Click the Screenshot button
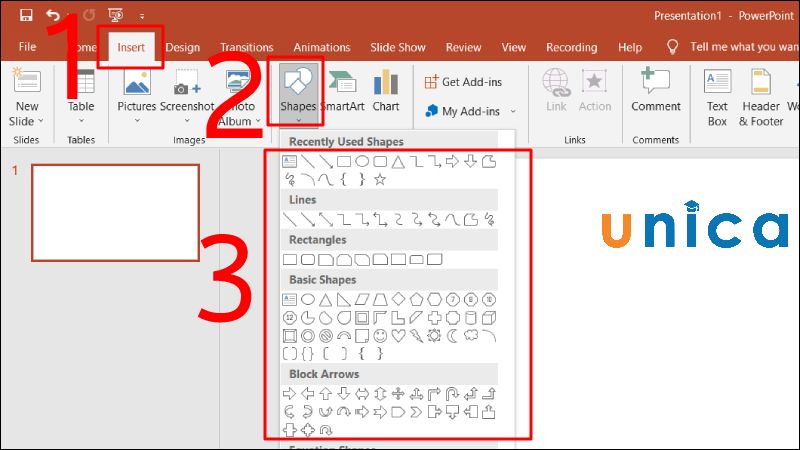This screenshot has height=450, width=800. pos(187,89)
